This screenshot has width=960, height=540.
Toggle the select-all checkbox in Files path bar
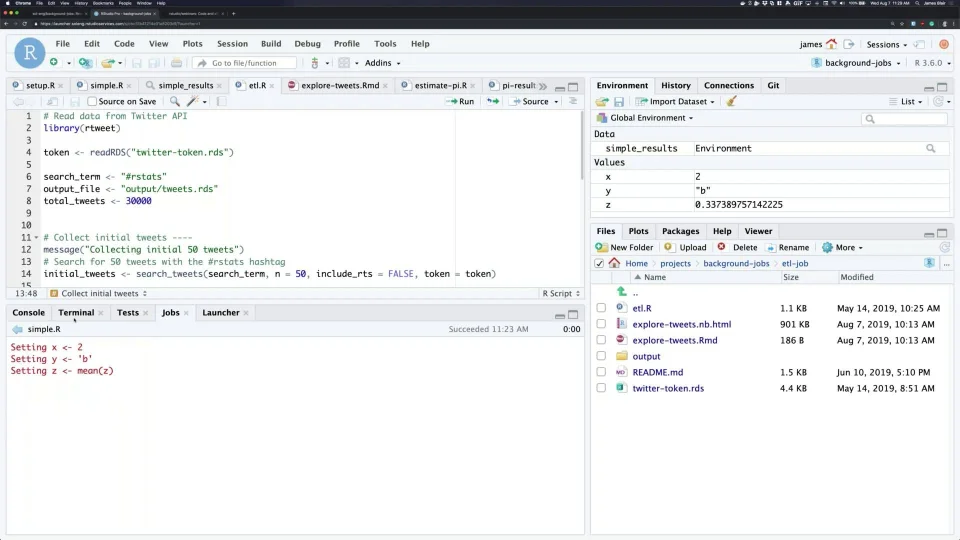(599, 263)
